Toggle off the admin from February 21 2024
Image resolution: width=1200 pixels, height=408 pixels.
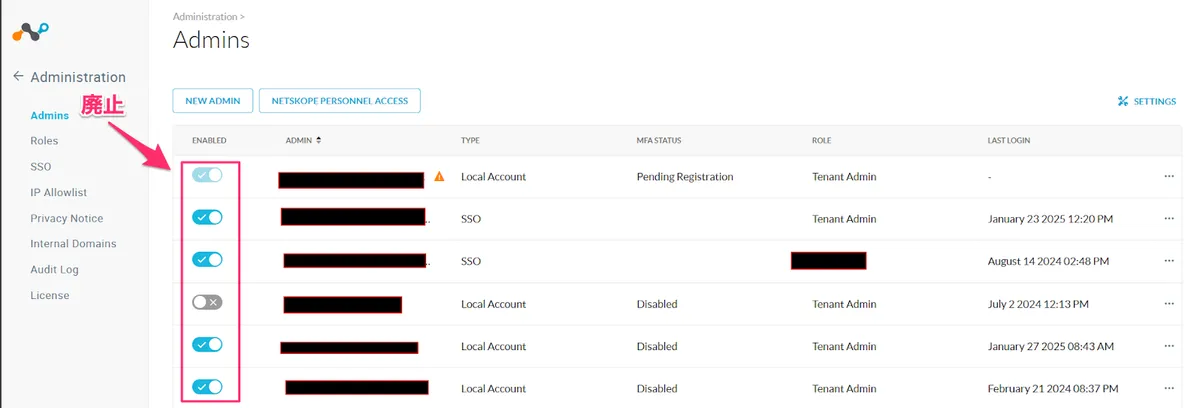pyautogui.click(x=208, y=386)
